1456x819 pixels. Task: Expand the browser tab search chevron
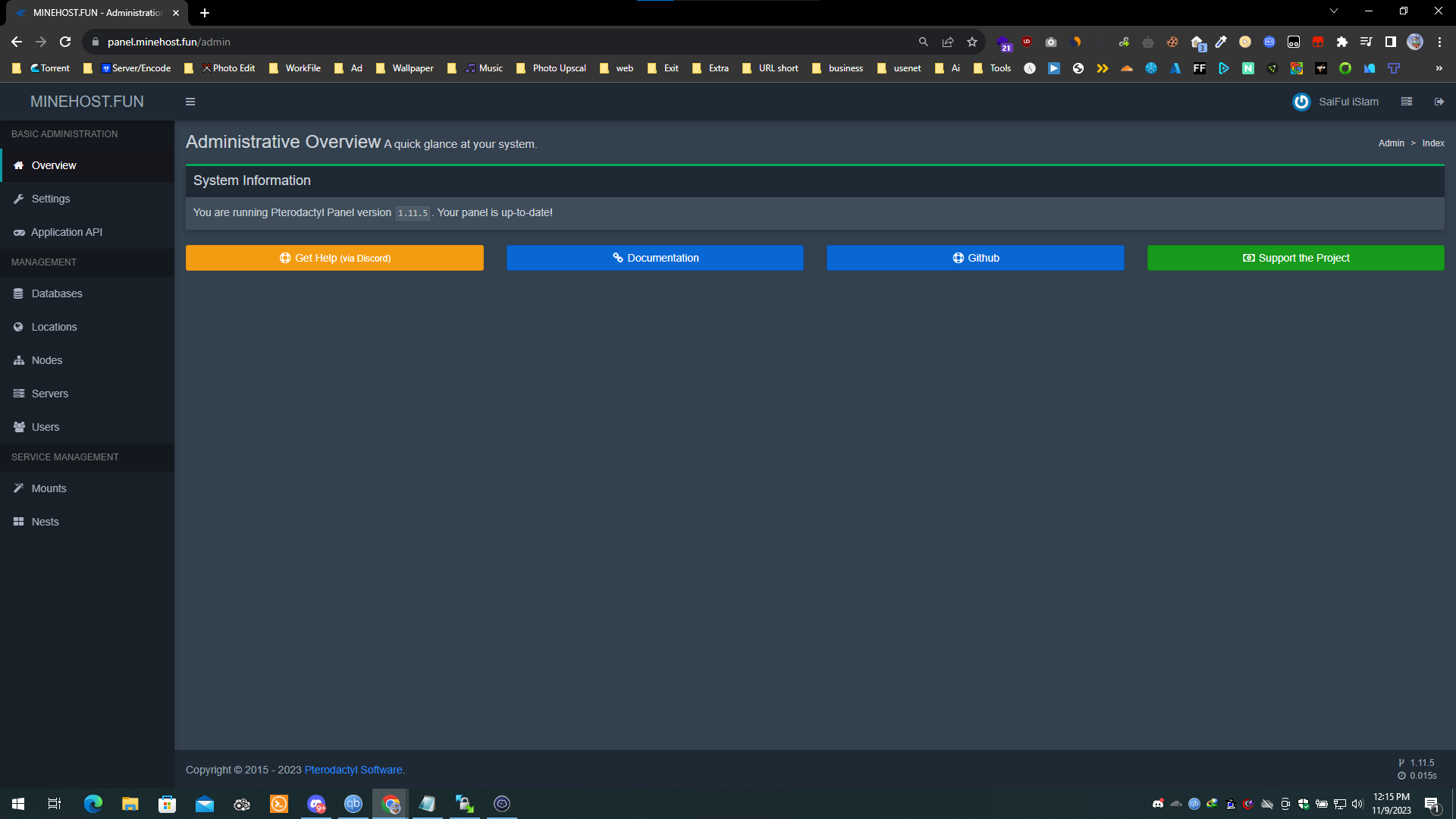pyautogui.click(x=1333, y=11)
